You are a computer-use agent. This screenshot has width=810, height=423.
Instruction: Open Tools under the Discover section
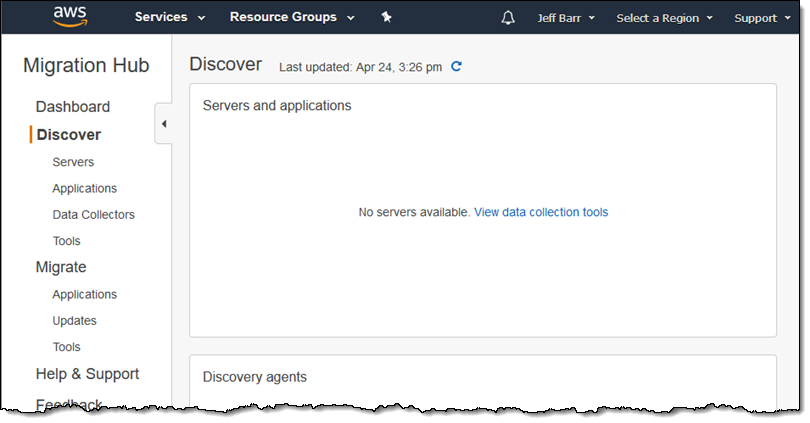click(66, 241)
